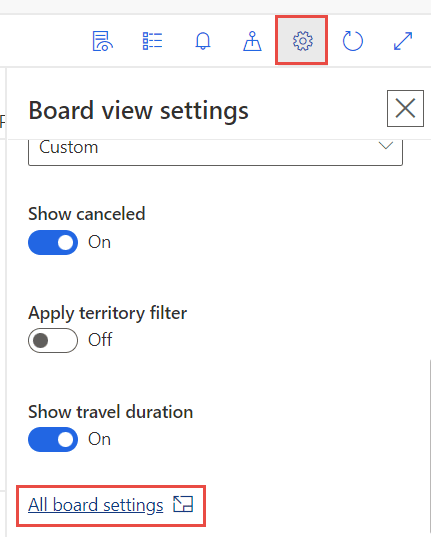431x537 pixels.
Task: Click the On label beside Show travel duration
Action: click(99, 439)
